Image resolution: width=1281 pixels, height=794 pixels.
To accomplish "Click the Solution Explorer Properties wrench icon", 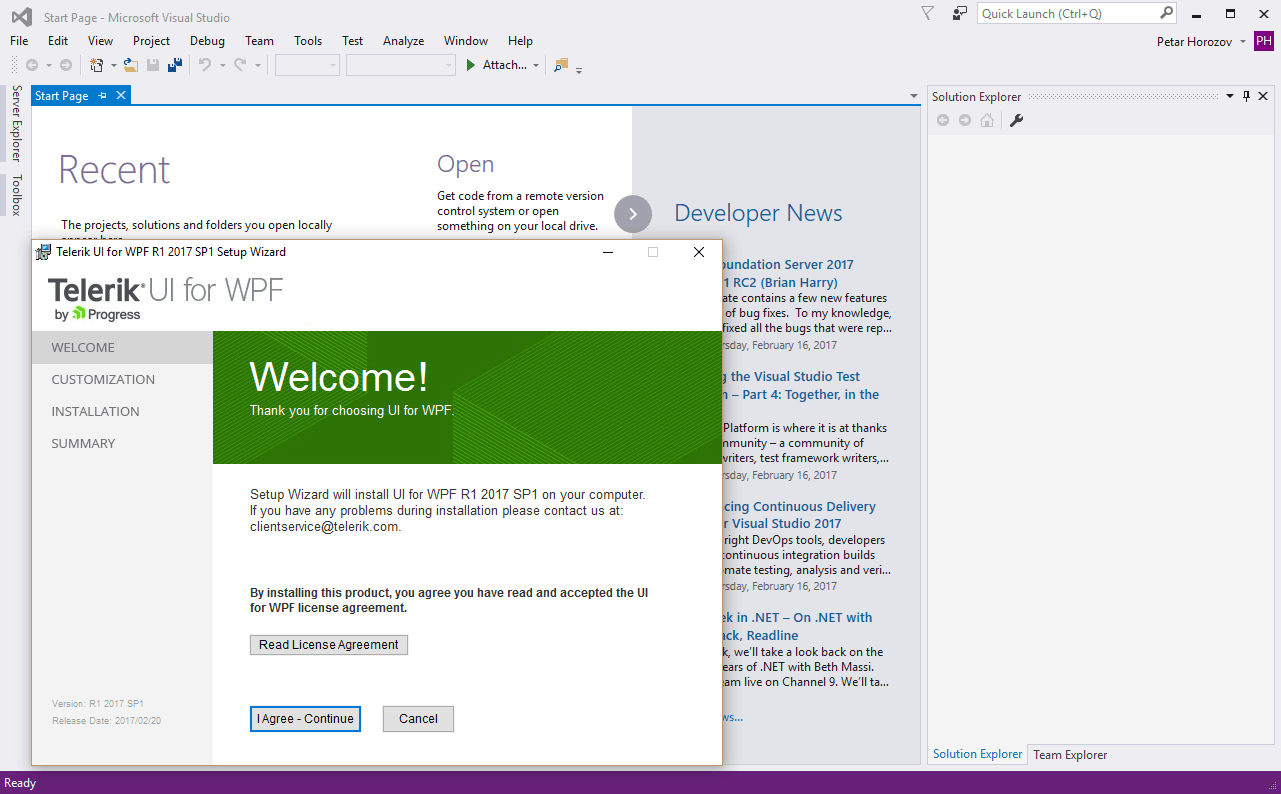I will pyautogui.click(x=1017, y=120).
